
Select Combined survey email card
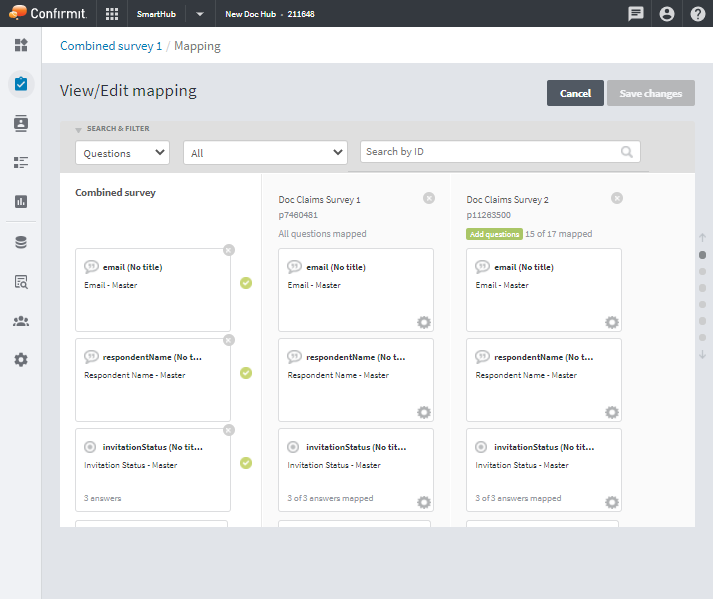(x=153, y=290)
